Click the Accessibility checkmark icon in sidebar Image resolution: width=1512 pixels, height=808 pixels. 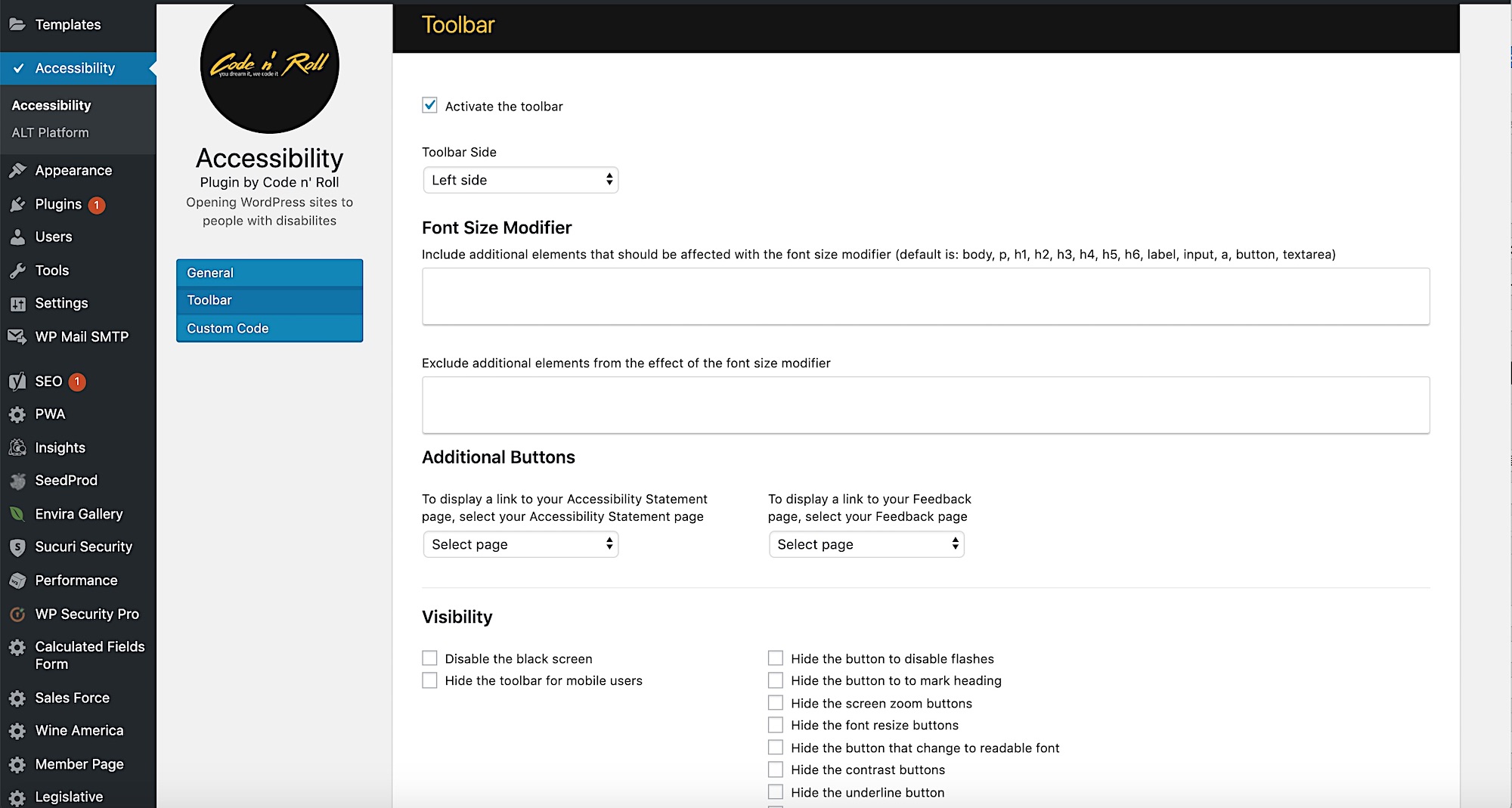(18, 68)
